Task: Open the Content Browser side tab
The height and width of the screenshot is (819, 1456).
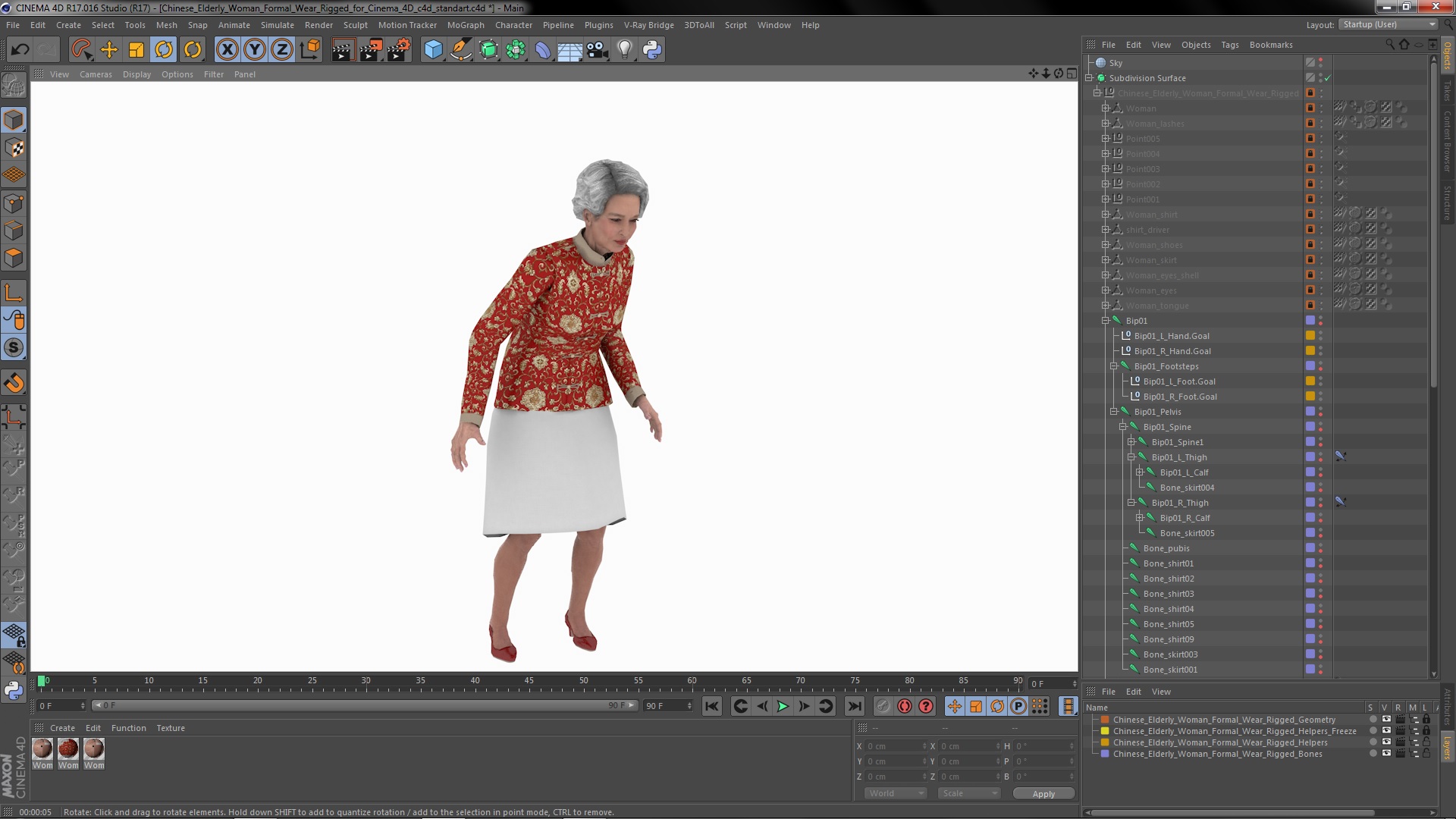Action: tap(1447, 142)
